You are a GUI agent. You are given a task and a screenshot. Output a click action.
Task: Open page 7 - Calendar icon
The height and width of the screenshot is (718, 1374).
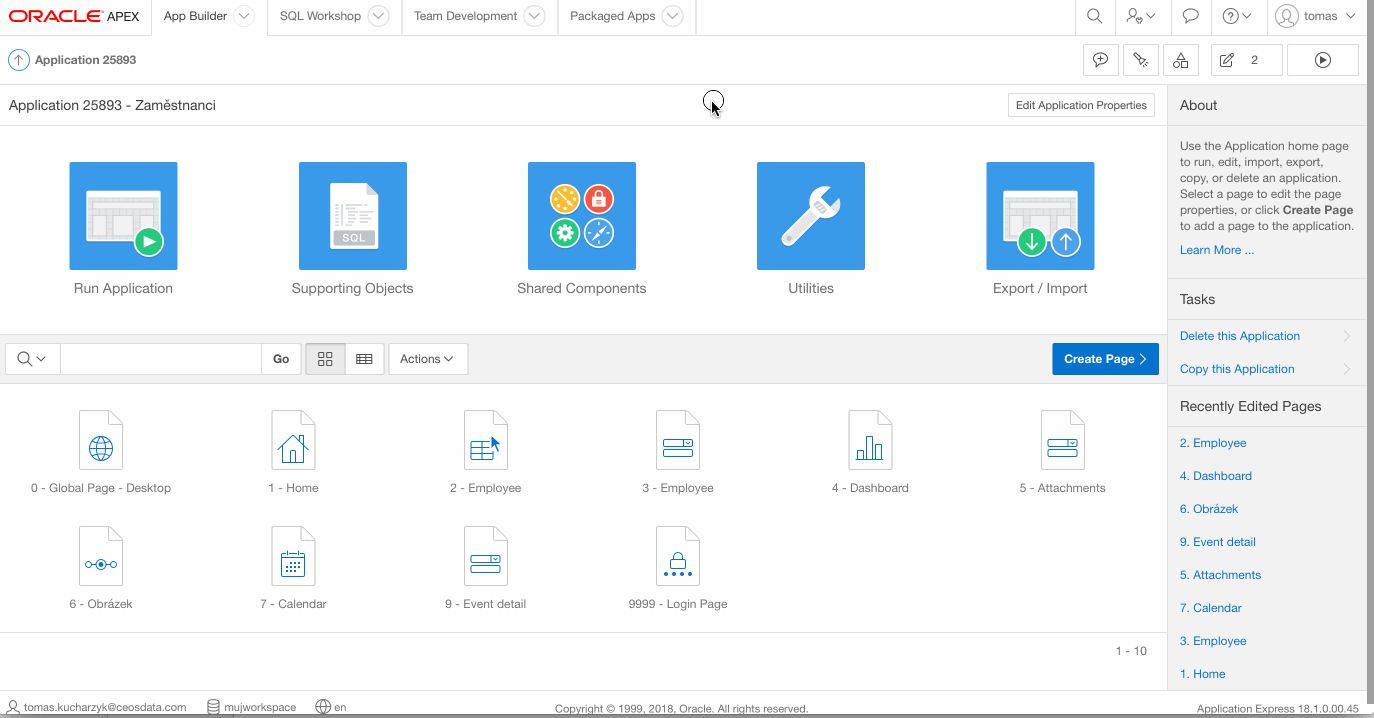pos(293,556)
